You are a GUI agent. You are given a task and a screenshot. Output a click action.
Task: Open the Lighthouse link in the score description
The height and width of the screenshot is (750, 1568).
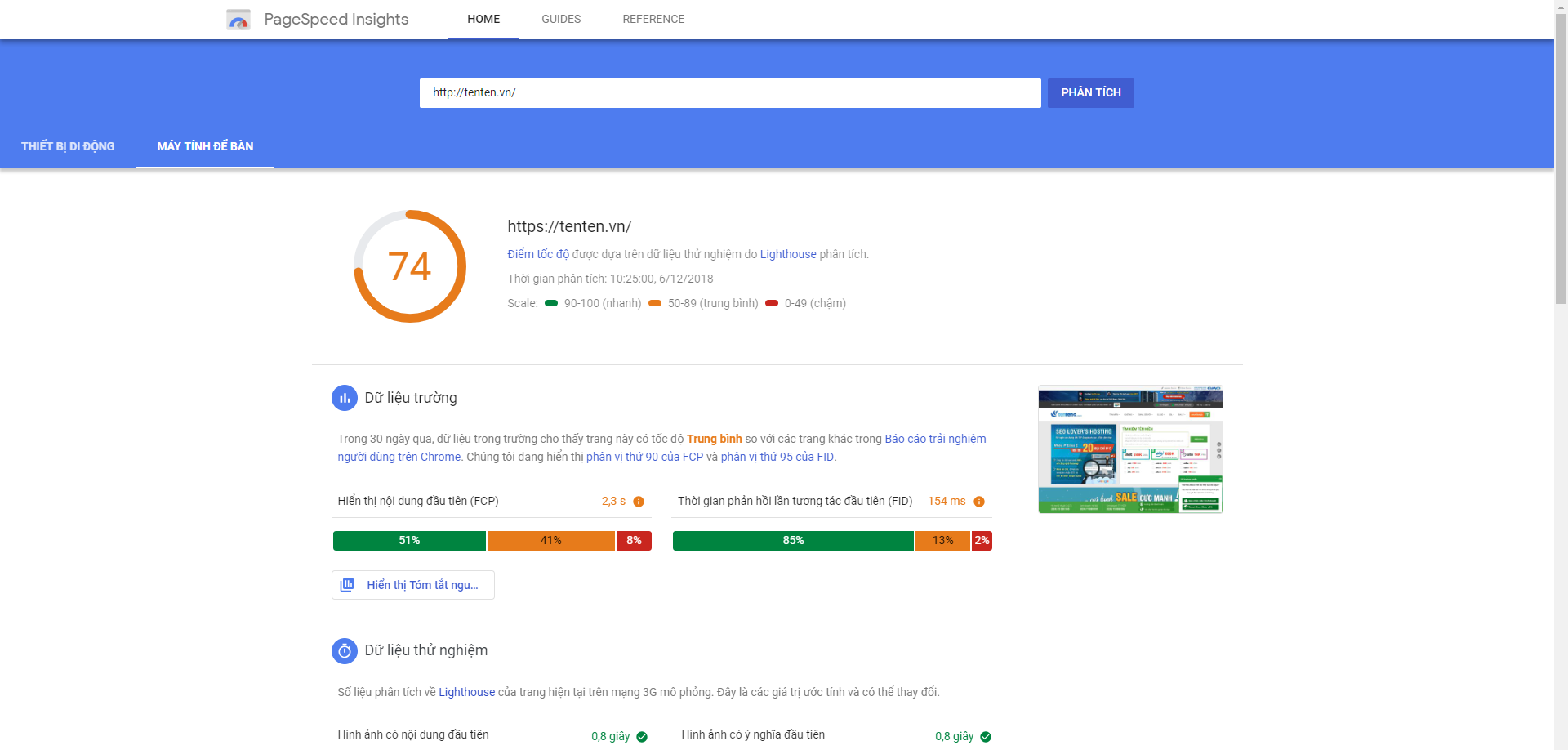[788, 254]
